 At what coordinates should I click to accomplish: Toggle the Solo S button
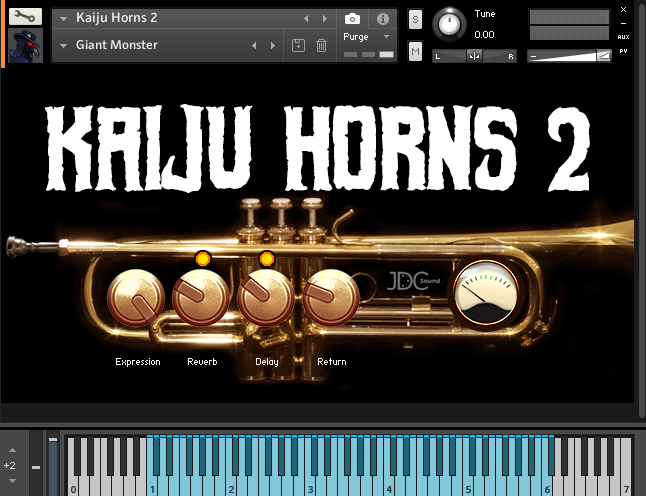415,19
